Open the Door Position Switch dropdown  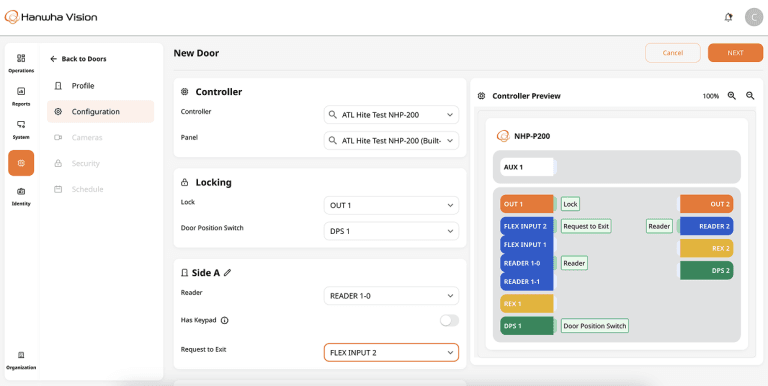[391, 231]
